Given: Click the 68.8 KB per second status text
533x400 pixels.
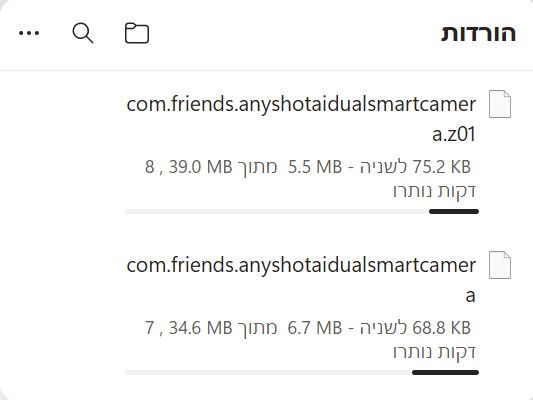Looking at the screenshot, I should [415, 328].
